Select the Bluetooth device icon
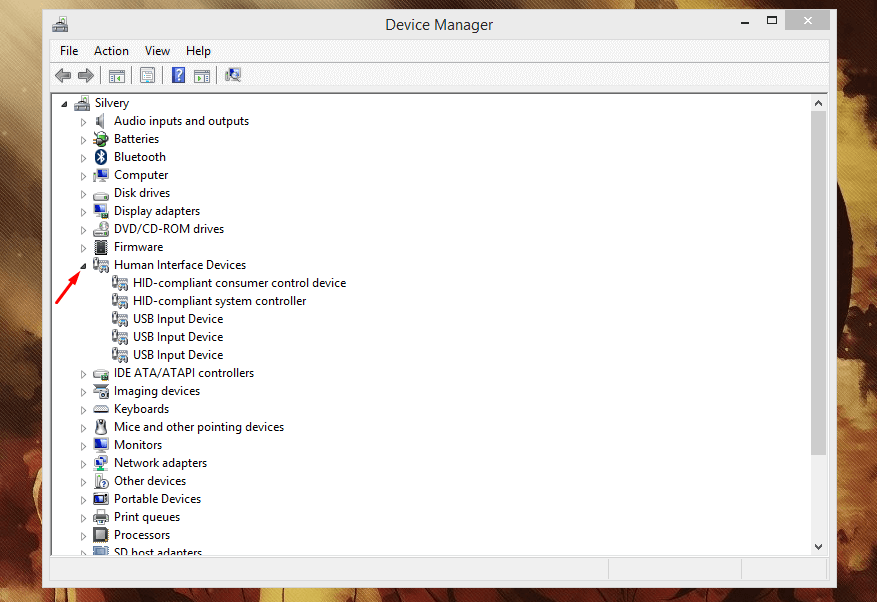 pyautogui.click(x=101, y=157)
